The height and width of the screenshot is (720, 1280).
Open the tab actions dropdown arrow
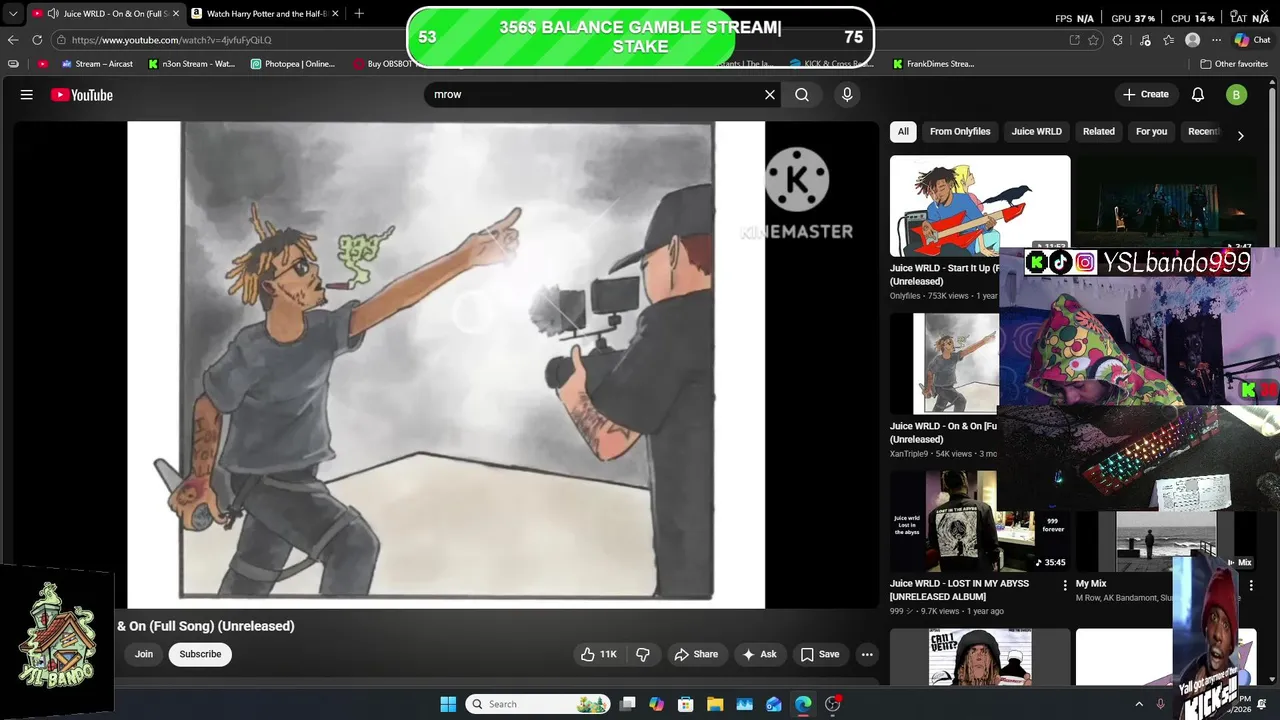point(13,14)
